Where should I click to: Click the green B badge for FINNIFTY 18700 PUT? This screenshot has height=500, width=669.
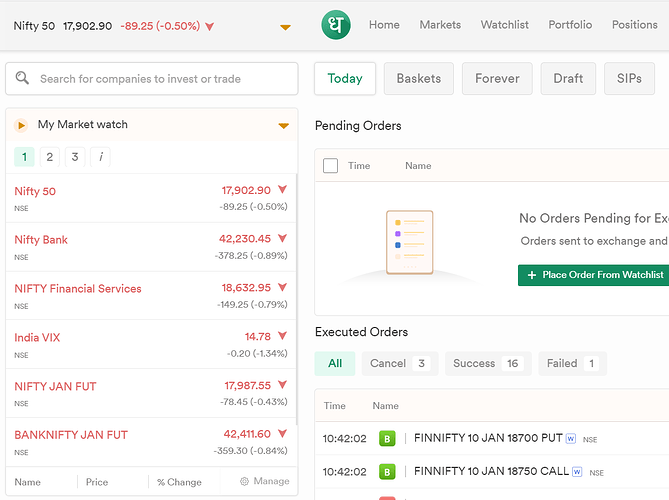(x=387, y=439)
